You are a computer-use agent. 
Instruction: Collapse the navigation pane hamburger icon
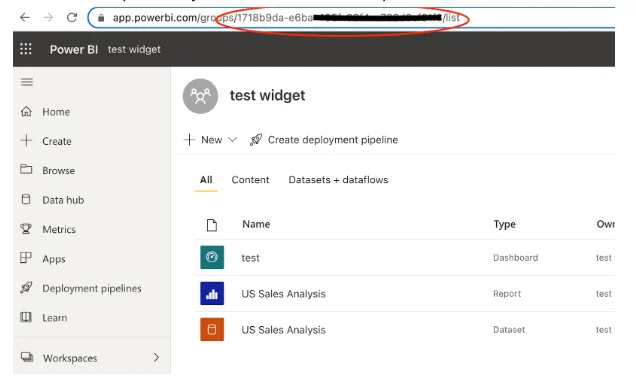27,82
